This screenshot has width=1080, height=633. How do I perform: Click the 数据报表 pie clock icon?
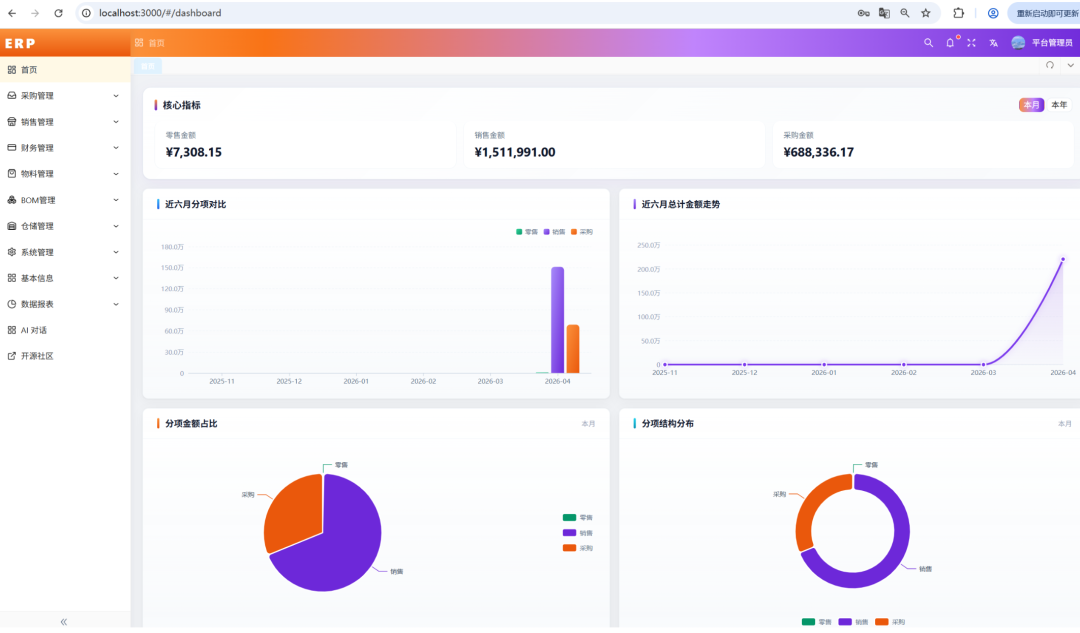coord(12,304)
